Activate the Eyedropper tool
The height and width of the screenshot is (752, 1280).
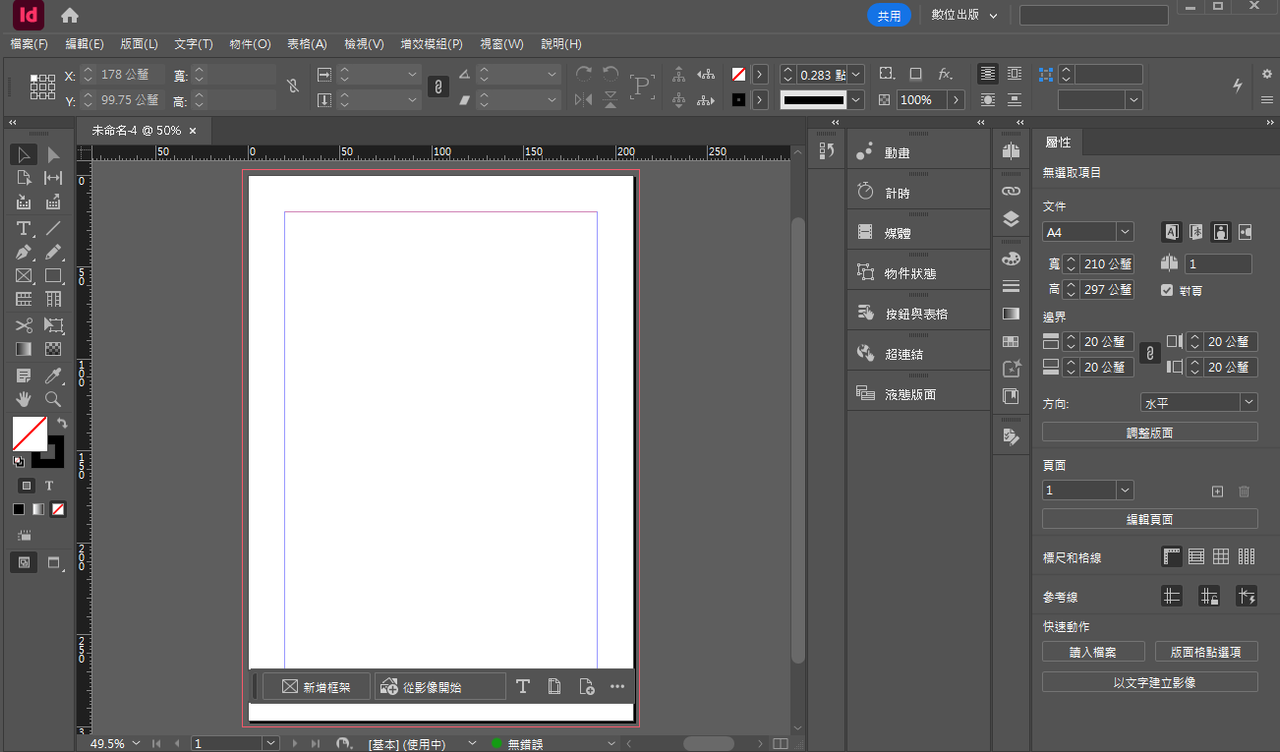(53, 375)
